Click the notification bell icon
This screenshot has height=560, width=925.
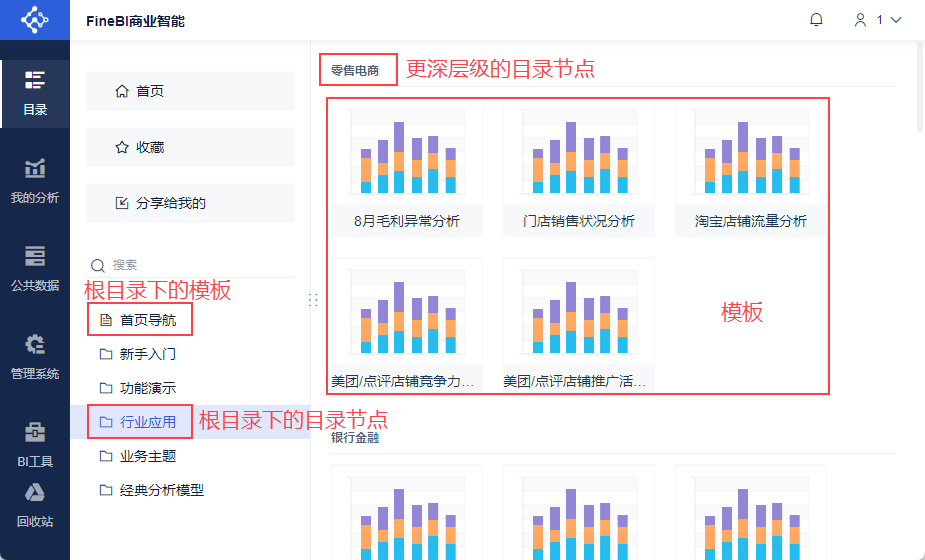tap(816, 20)
